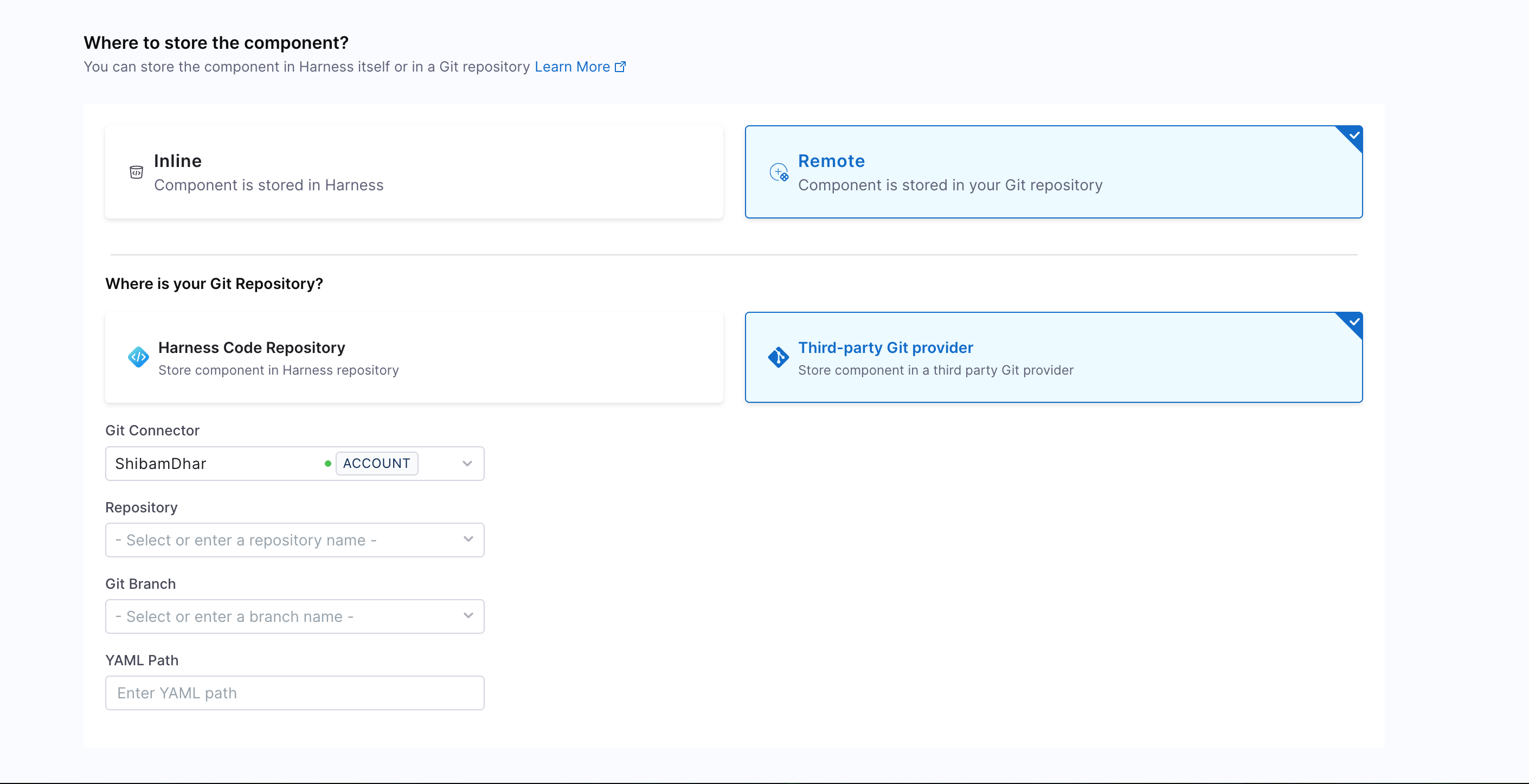This screenshot has height=784, width=1529.
Task: Click the ShibamDhar connector name
Action: pyautogui.click(x=161, y=464)
